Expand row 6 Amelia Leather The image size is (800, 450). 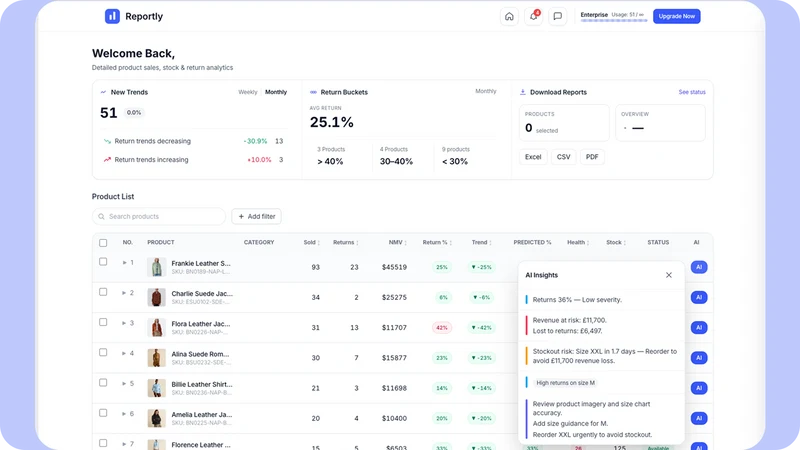(x=124, y=414)
